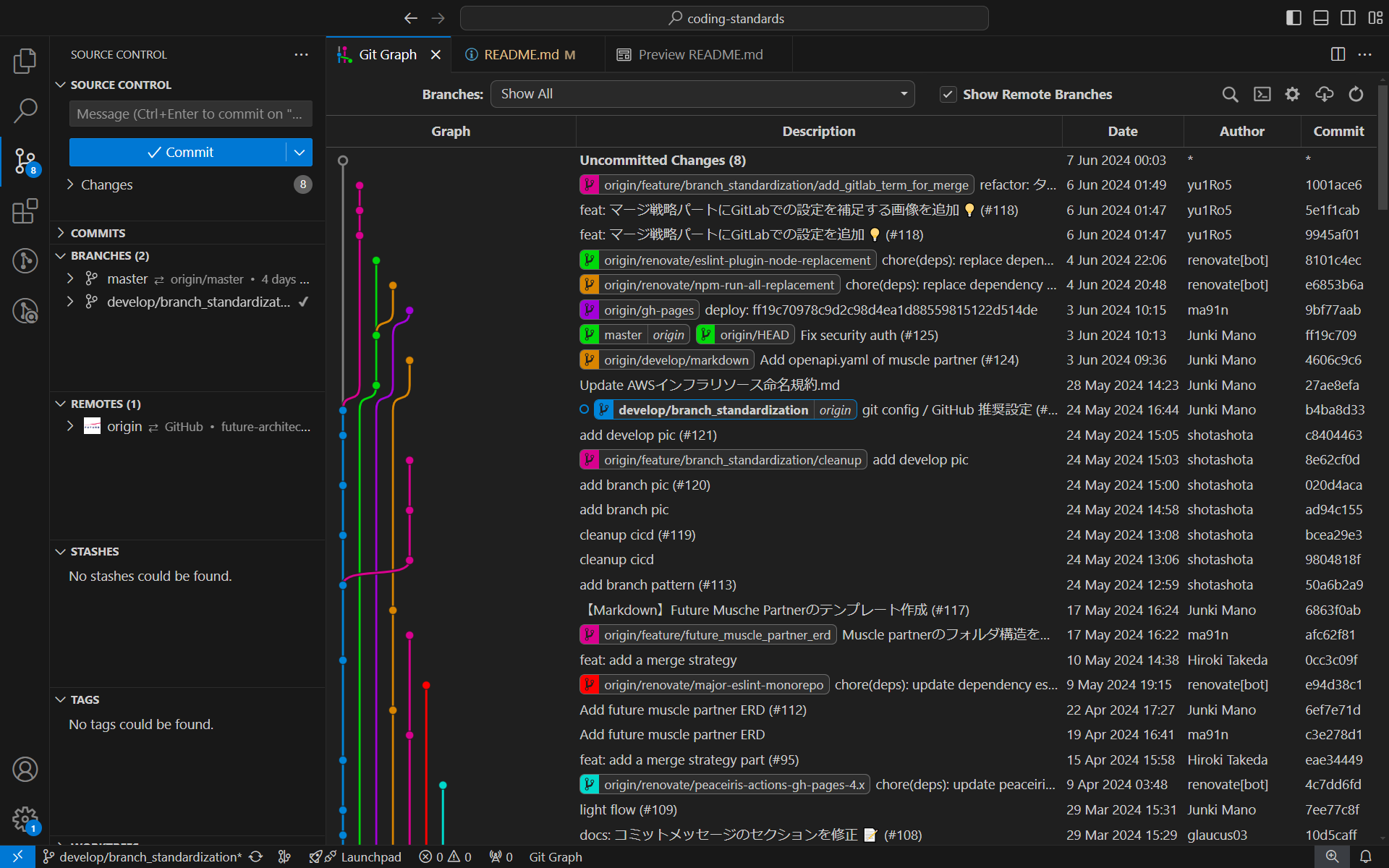
Task: Refresh the Git Graph view
Action: (1356, 94)
